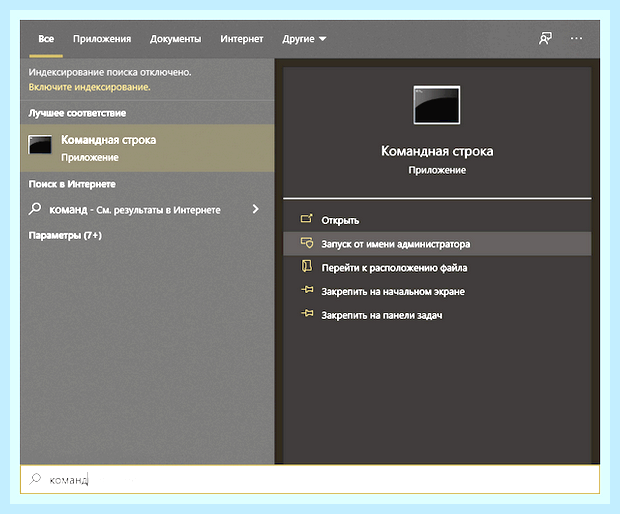620x514 pixels.
Task: Open the команд web search results row
Action: coord(147,209)
